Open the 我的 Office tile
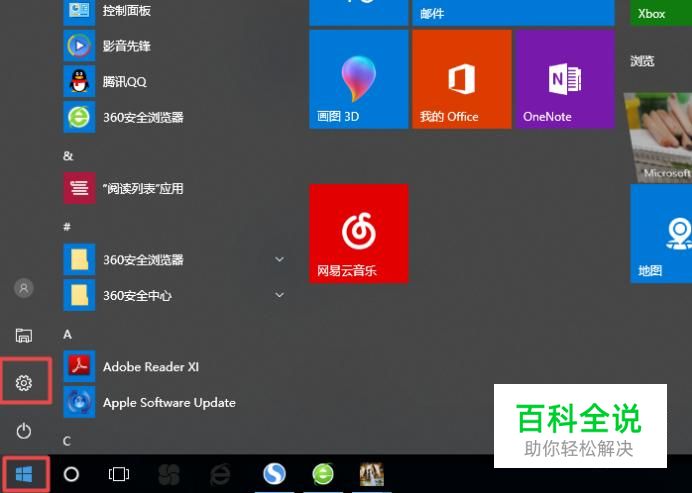Screen dimensions: 692x493 462,79
